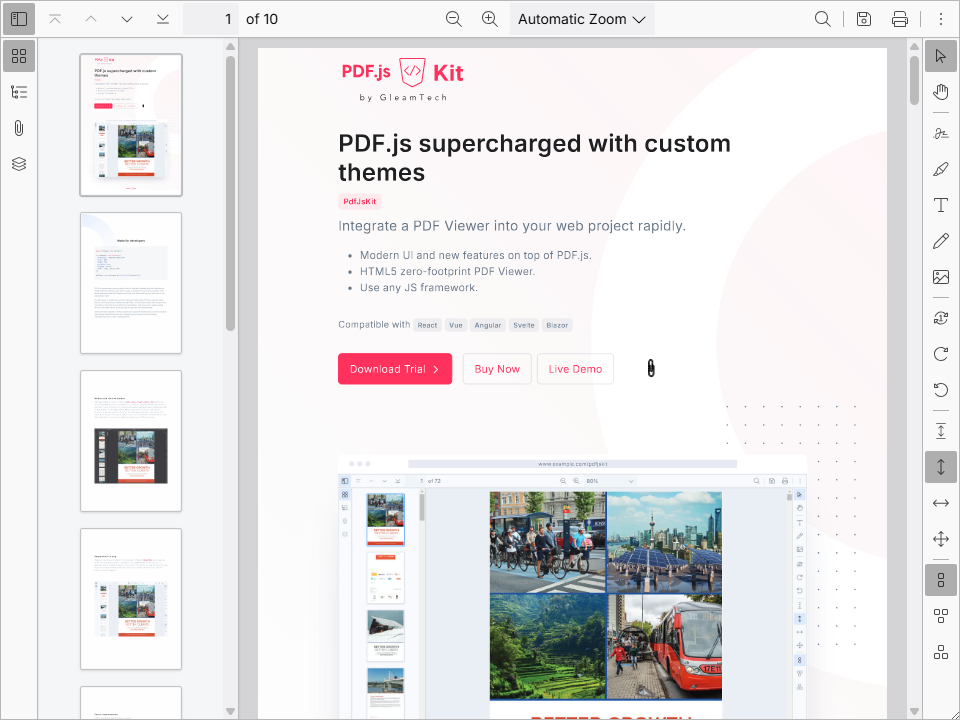Open the page 2 thumbnail
The height and width of the screenshot is (720, 960).
(x=131, y=283)
